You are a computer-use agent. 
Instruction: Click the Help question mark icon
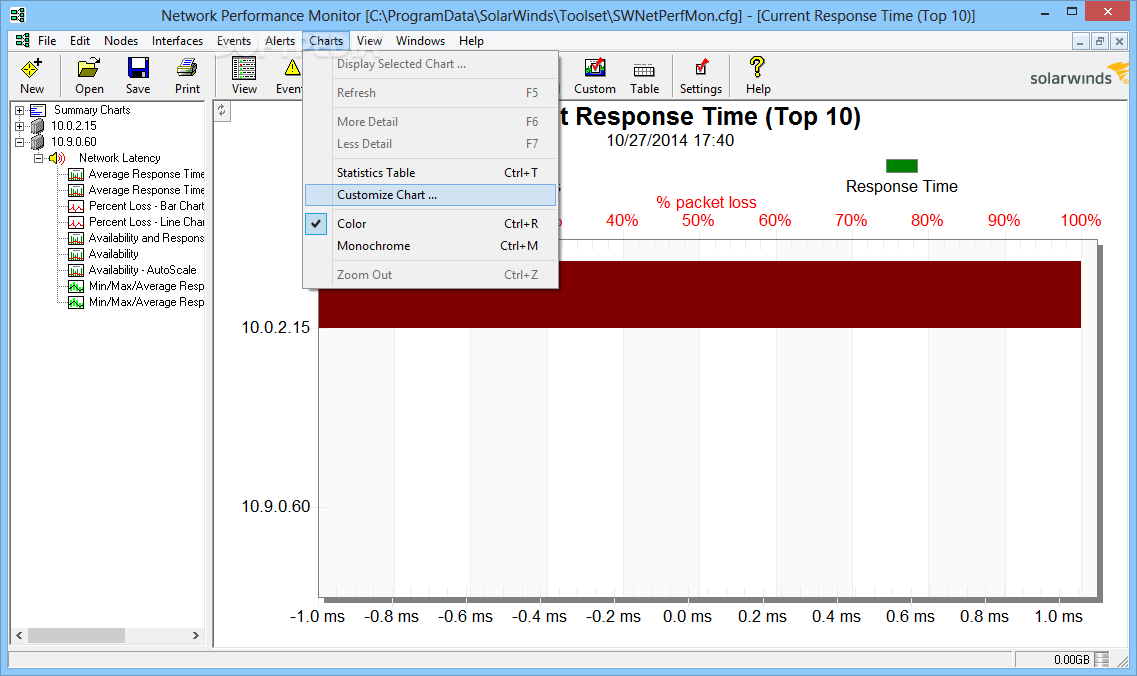[x=757, y=67]
